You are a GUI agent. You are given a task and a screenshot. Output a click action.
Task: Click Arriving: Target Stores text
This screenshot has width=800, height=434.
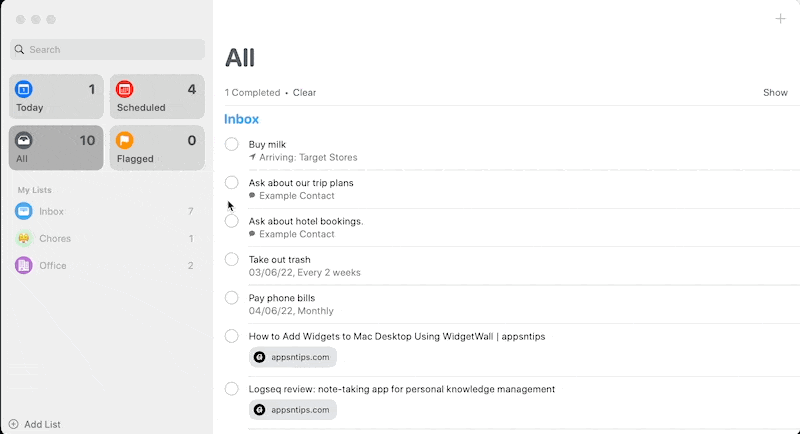tap(308, 158)
